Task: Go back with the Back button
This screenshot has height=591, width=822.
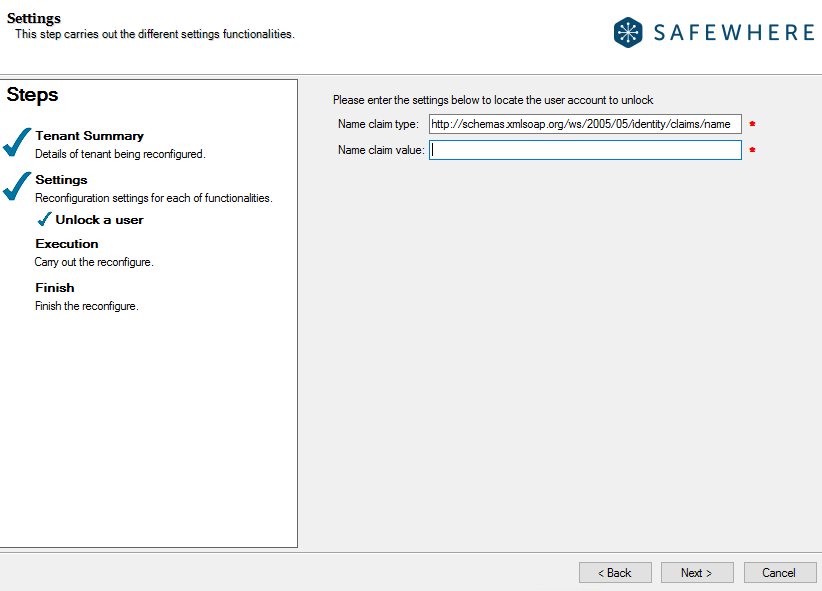Action: pos(615,573)
